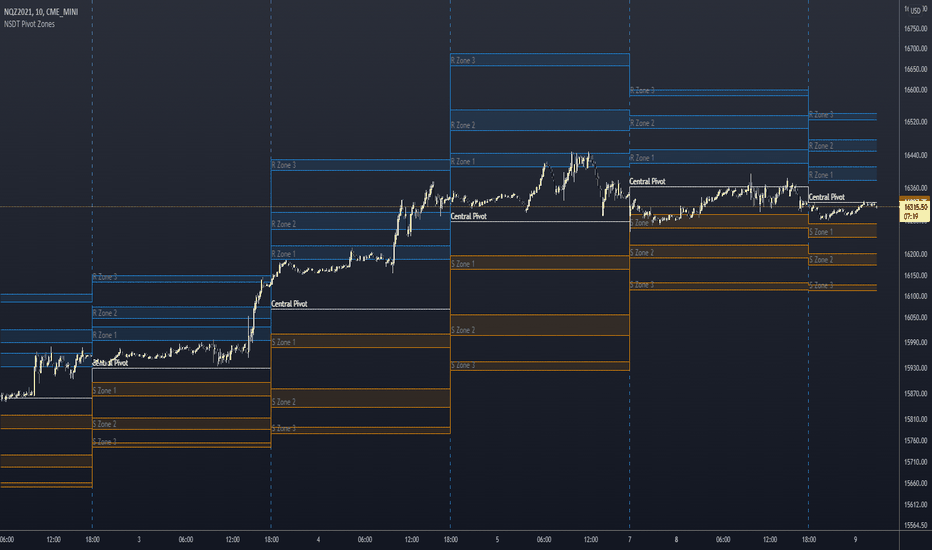Click the 15710.00 price scale label
Viewport: 932px width, 550px height.
pyautogui.click(x=915, y=462)
